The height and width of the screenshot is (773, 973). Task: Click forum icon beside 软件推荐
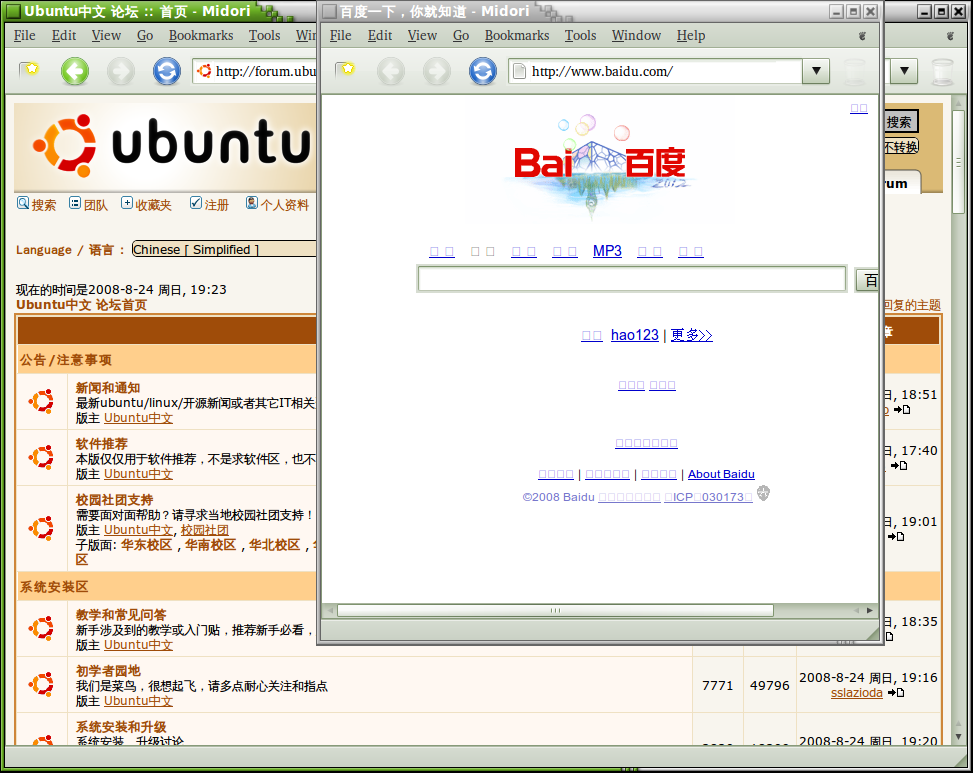coord(42,457)
